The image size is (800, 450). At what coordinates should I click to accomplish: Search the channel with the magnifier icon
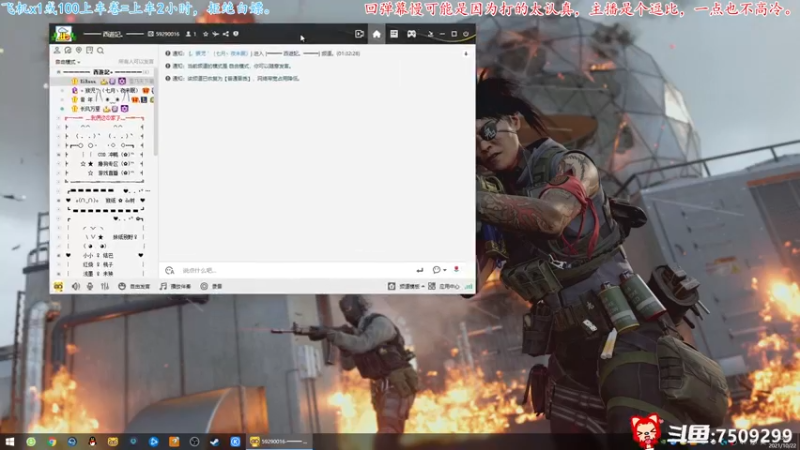101,51
